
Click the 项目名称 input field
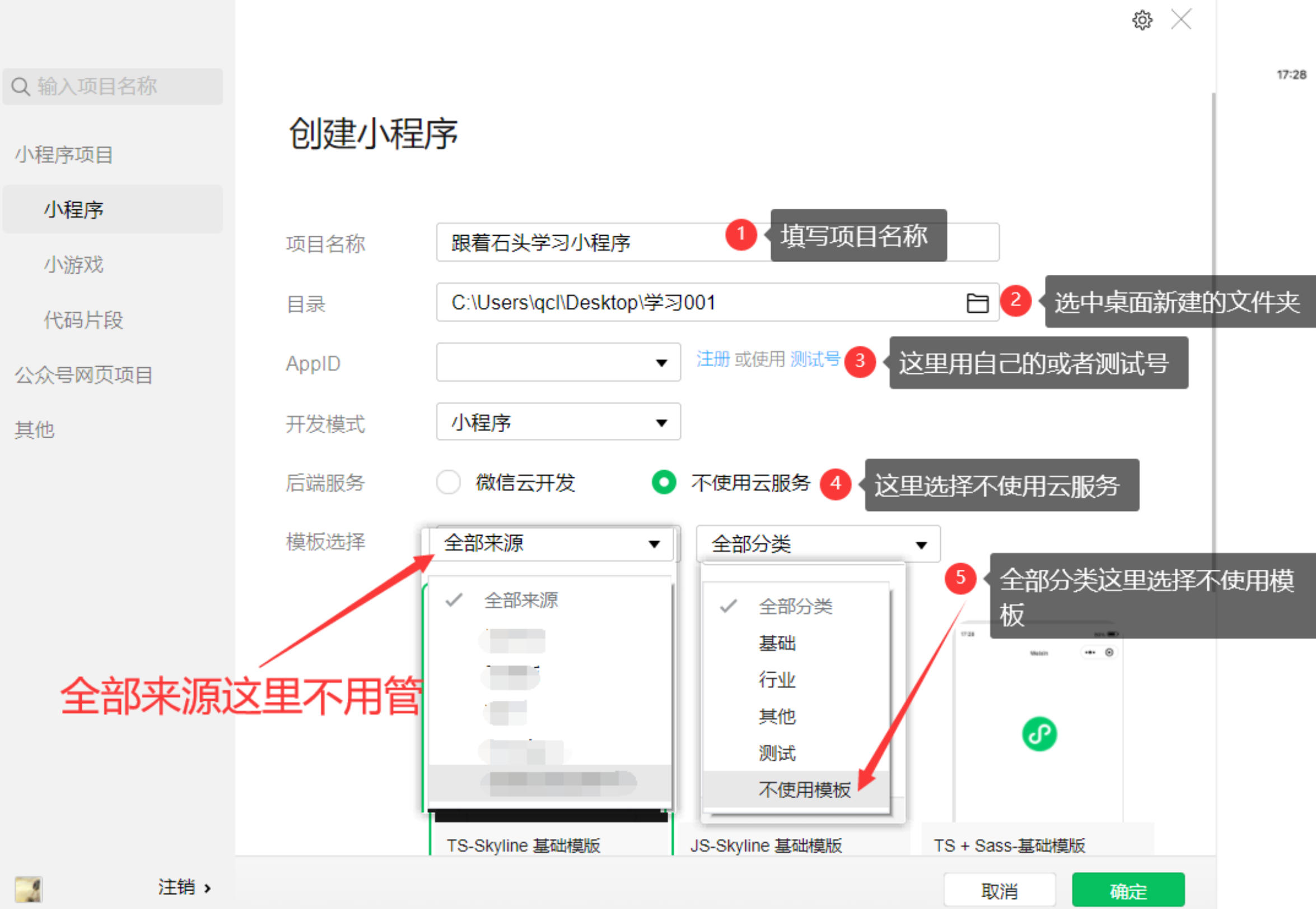coord(718,242)
